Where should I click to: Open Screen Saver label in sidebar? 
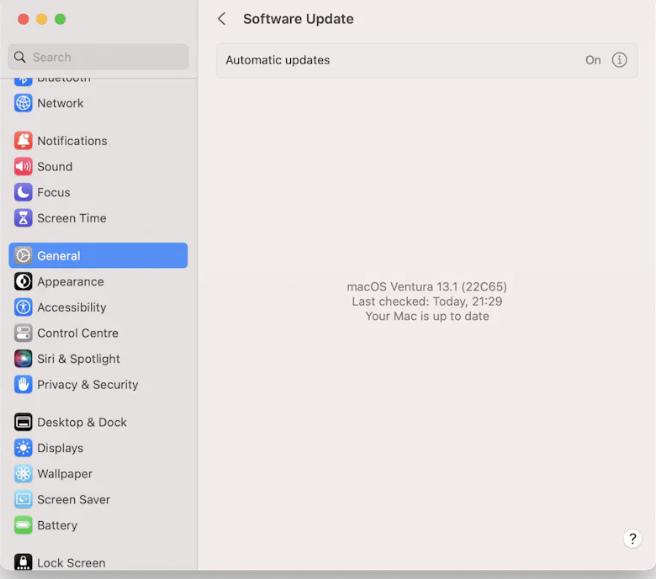(x=74, y=500)
